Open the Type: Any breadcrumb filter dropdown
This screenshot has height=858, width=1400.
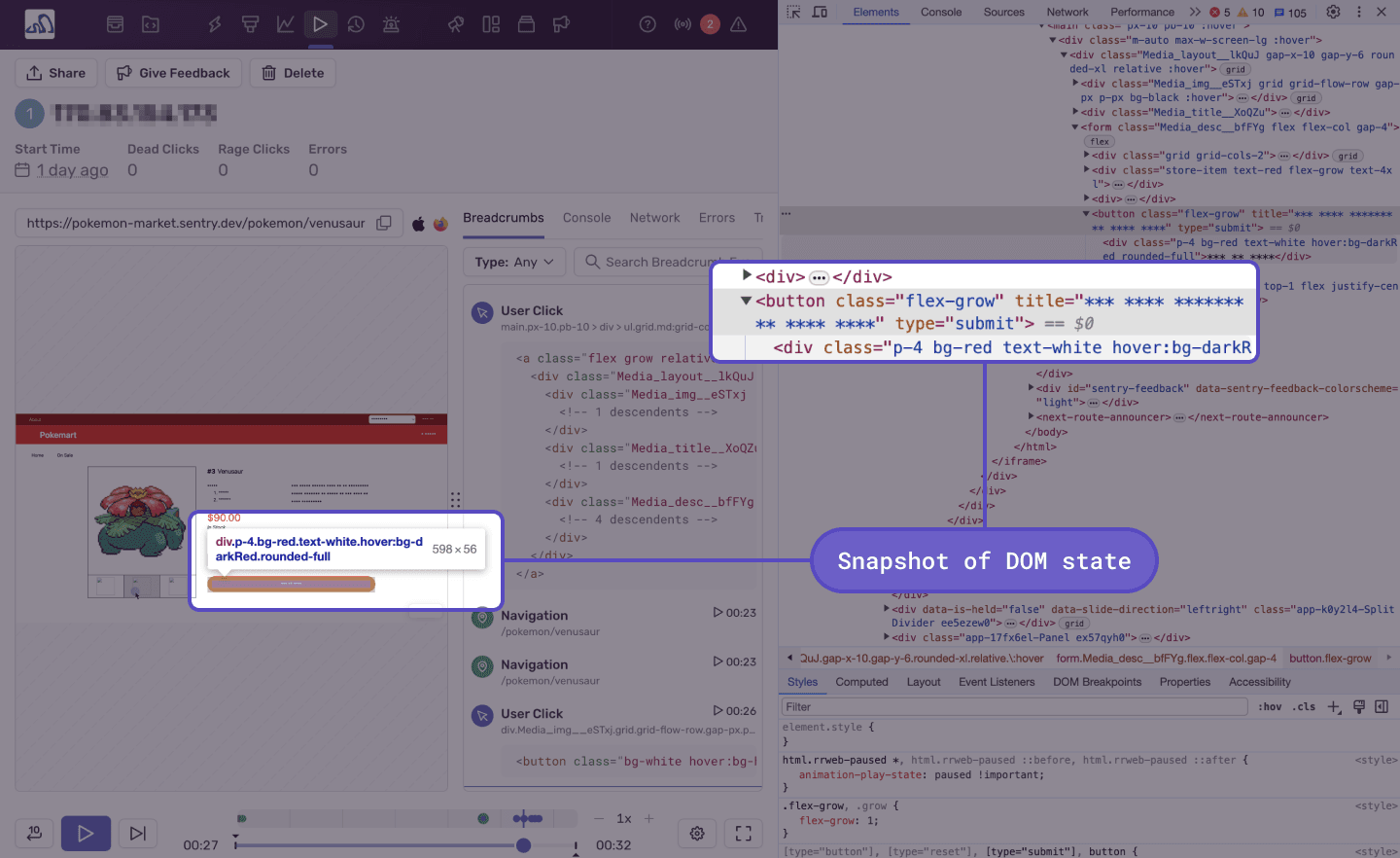(x=513, y=261)
